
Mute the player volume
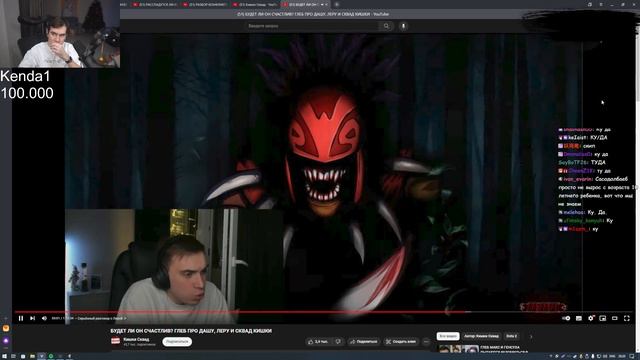pyautogui.click(x=44, y=318)
